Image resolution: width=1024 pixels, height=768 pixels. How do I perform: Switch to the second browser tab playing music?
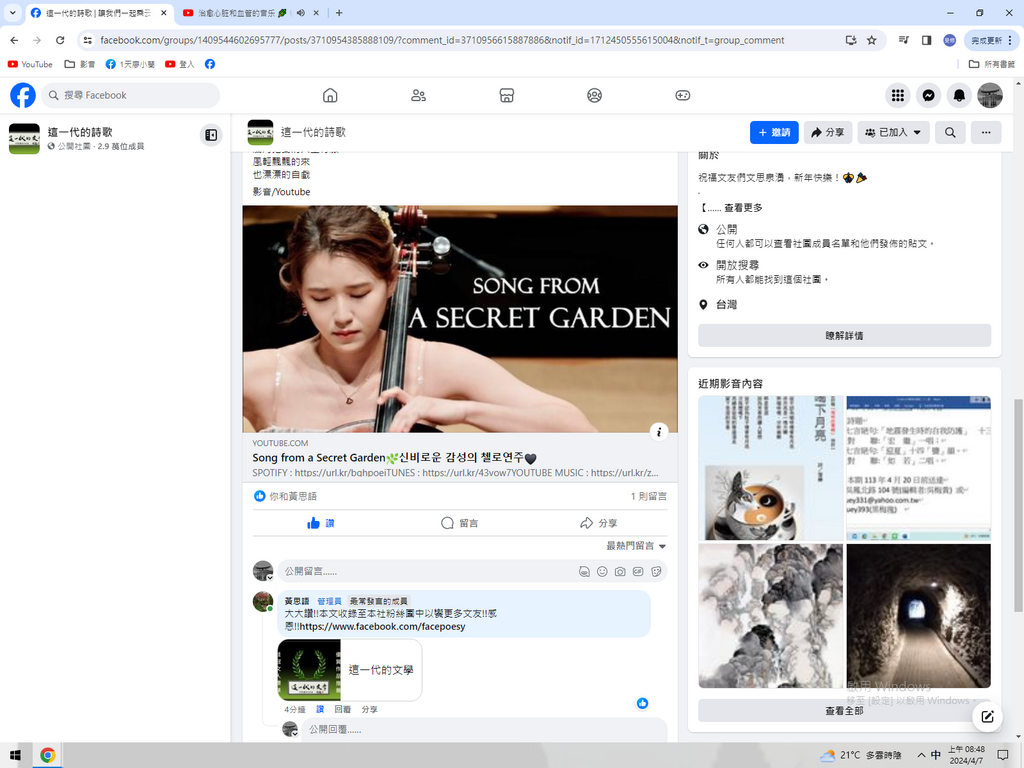[250, 13]
